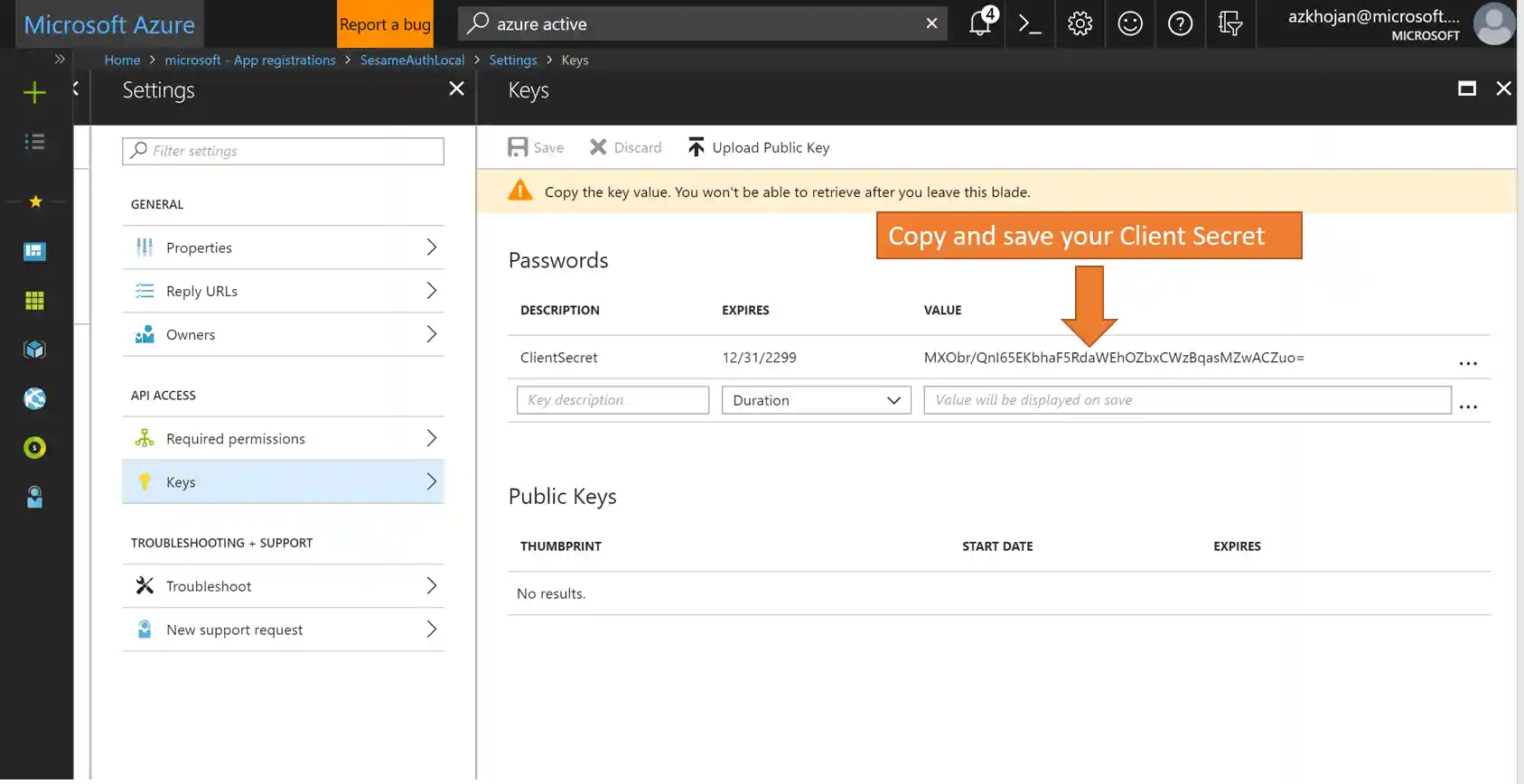
Task: Select the Keys settings item
Action: (x=283, y=481)
